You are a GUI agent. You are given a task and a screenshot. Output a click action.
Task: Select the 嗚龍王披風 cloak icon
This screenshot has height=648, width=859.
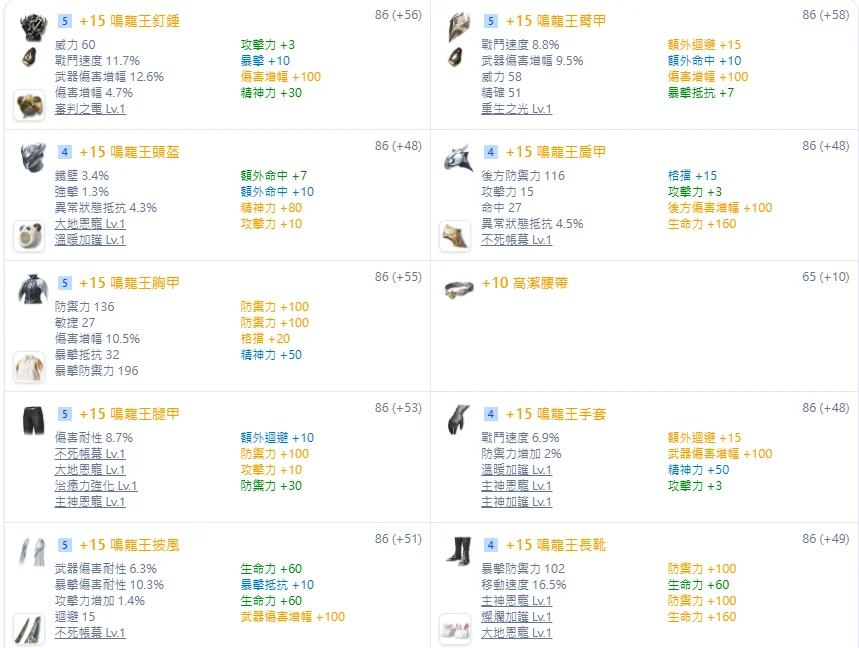(x=32, y=551)
